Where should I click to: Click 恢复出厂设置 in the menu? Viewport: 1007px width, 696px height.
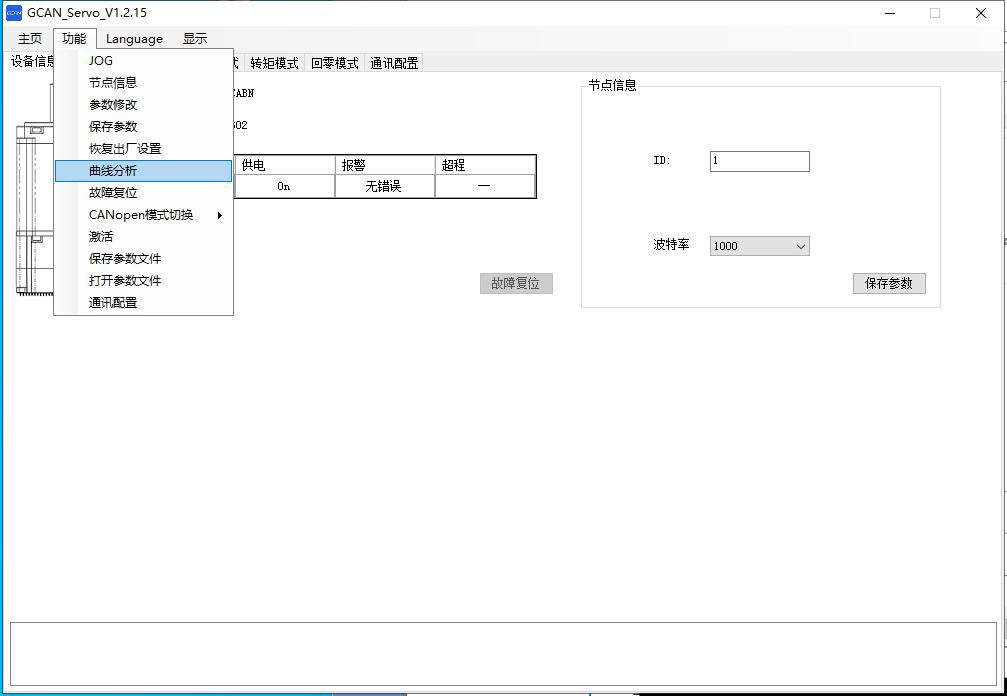[125, 149]
